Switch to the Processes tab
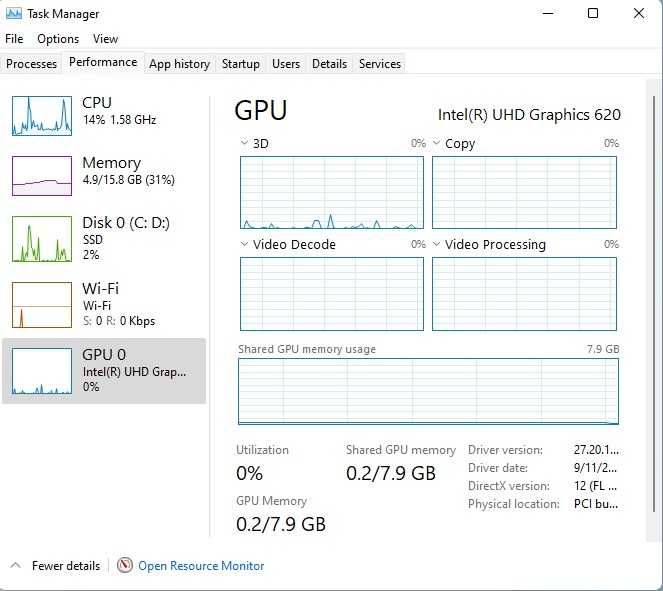The image size is (663, 591). [32, 64]
